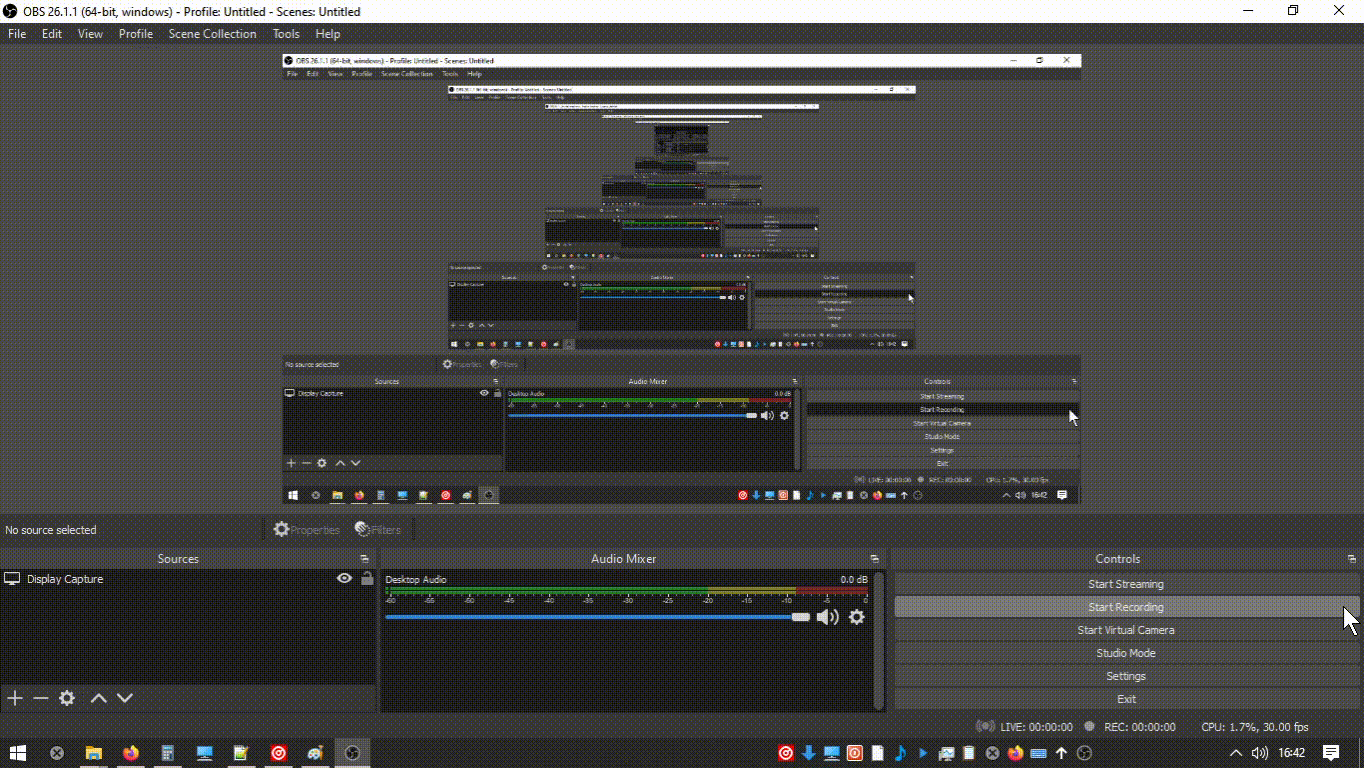Screen dimensions: 1364x768
Task: Pop out the Audio Mixer dock
Action: pos(875,559)
